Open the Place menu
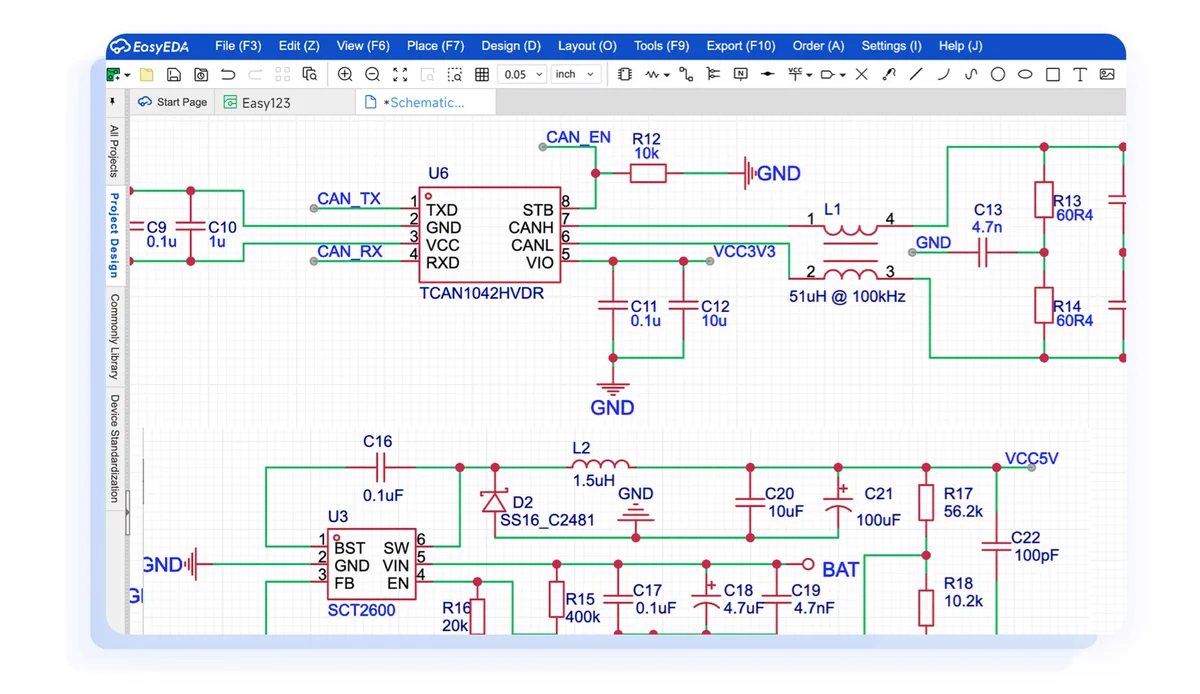 click(435, 46)
